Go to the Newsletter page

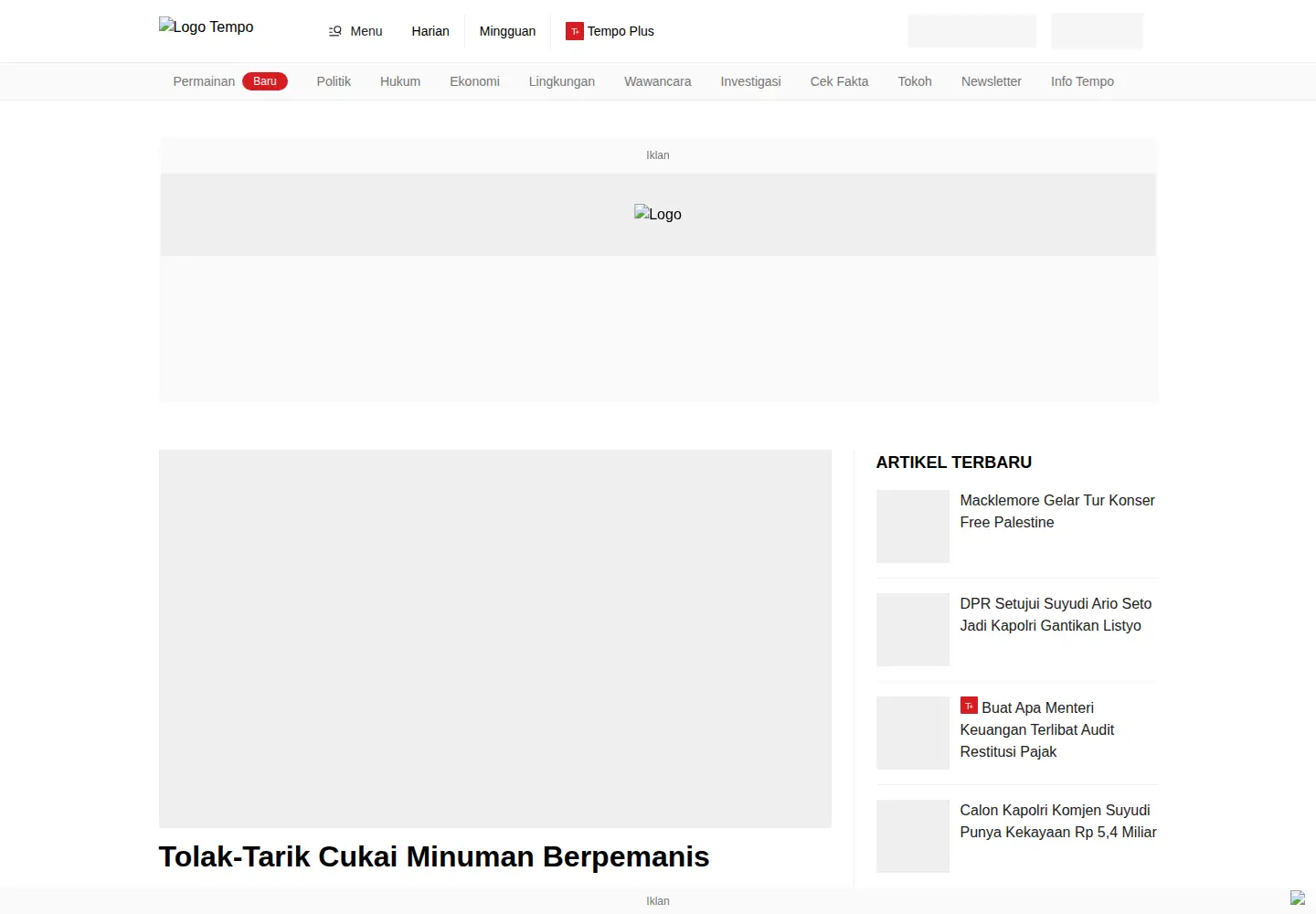click(992, 81)
